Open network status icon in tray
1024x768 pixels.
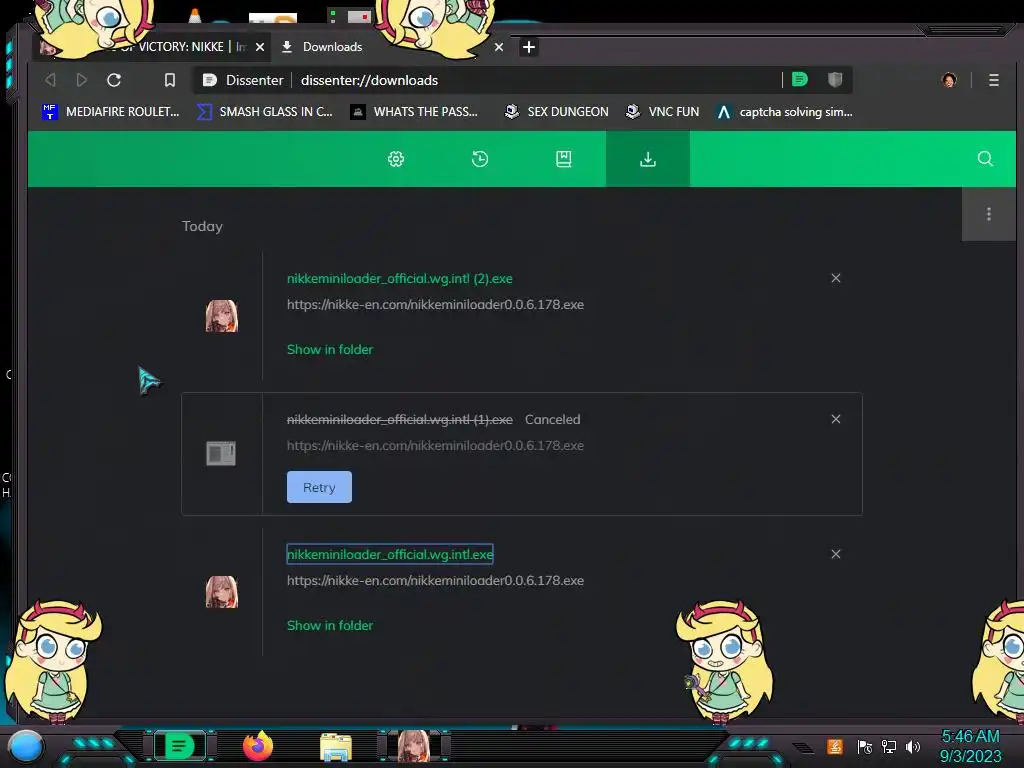tap(889, 746)
